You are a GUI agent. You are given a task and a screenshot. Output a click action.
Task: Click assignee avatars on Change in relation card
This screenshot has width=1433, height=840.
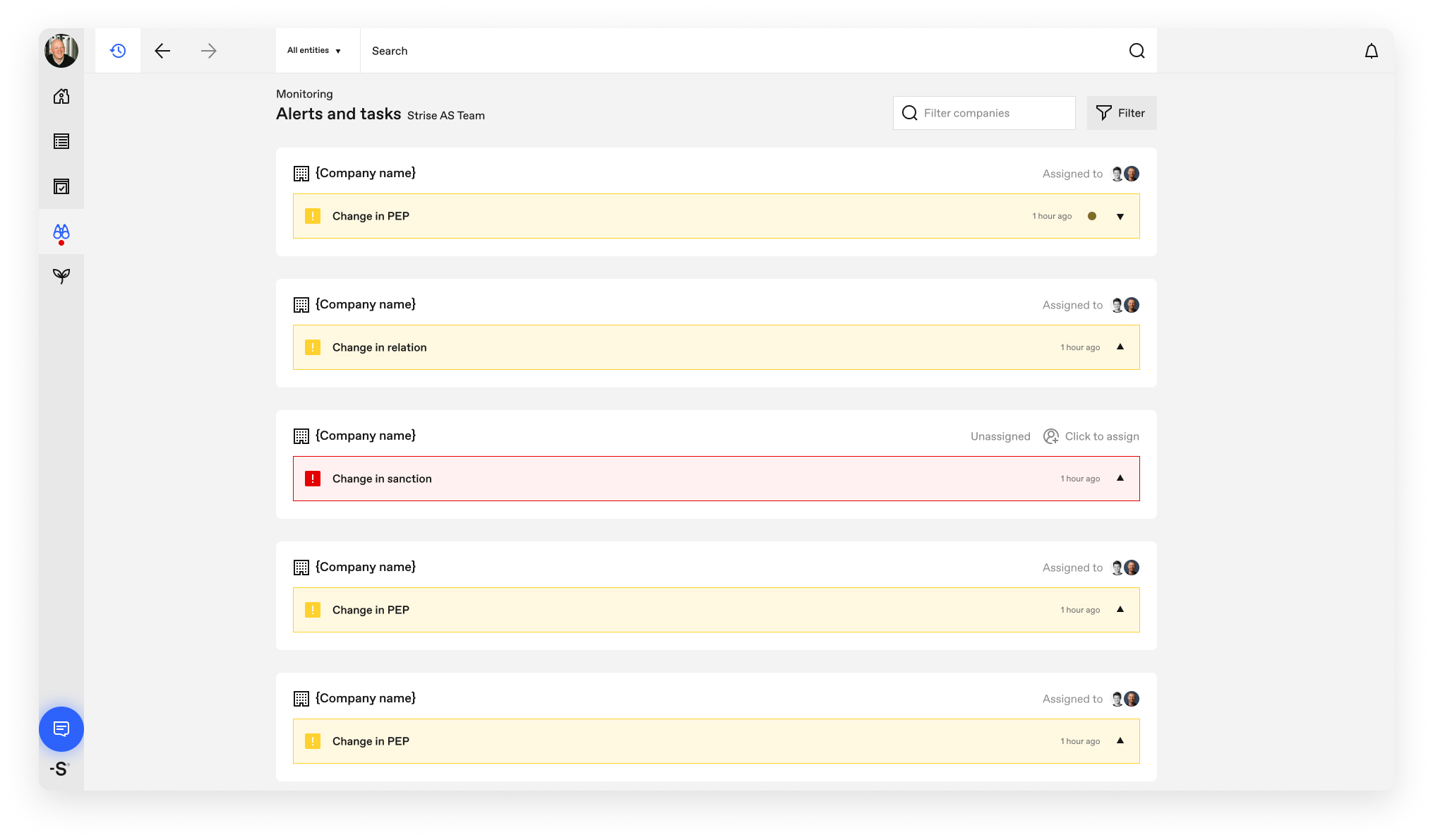coord(1125,305)
